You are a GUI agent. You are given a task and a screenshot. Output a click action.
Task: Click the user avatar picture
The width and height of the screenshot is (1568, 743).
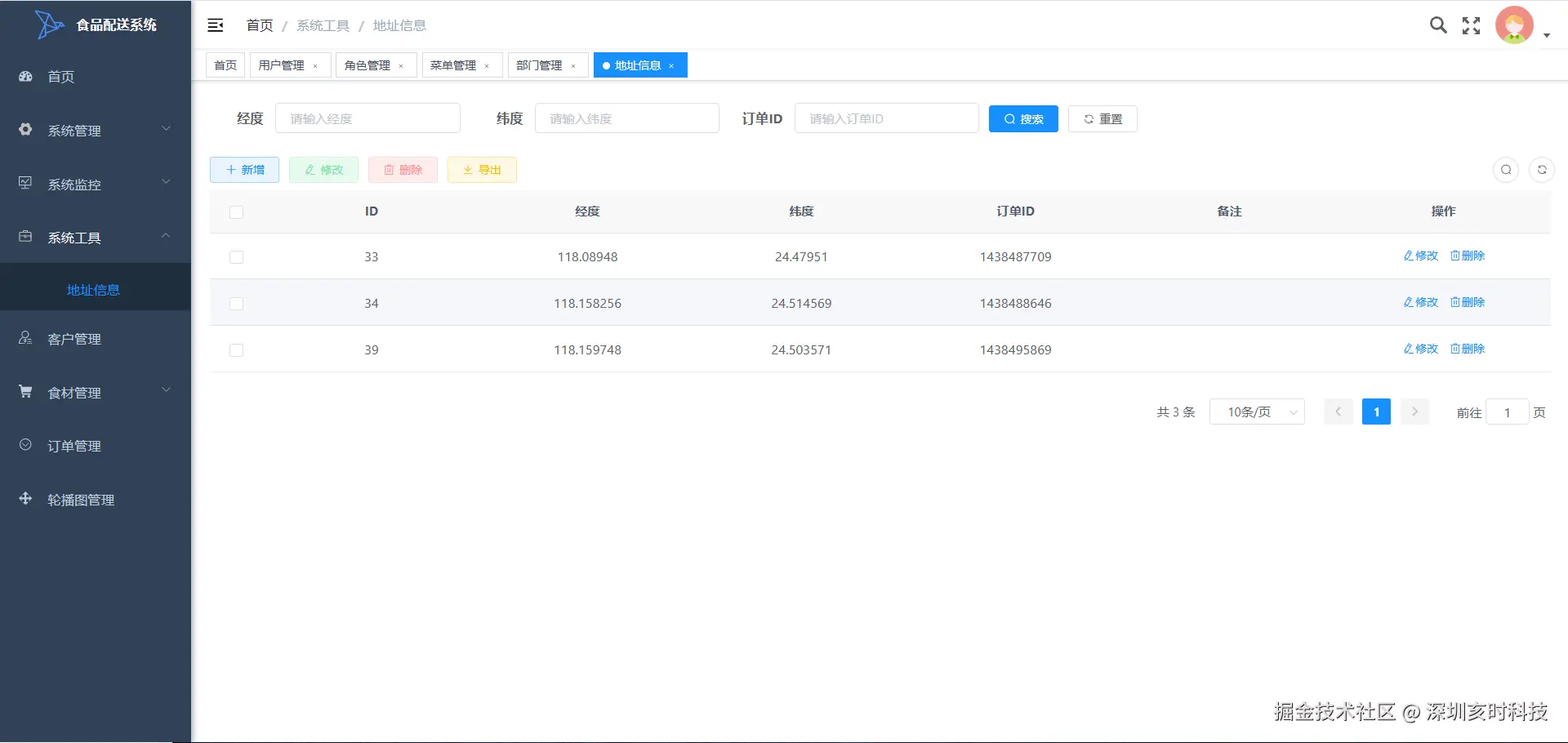coord(1514,25)
